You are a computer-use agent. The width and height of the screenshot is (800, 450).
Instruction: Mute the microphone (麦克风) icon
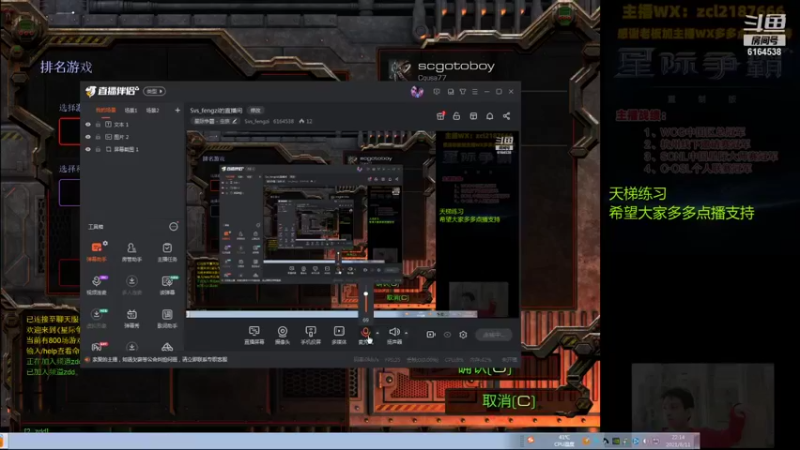pyautogui.click(x=365, y=332)
